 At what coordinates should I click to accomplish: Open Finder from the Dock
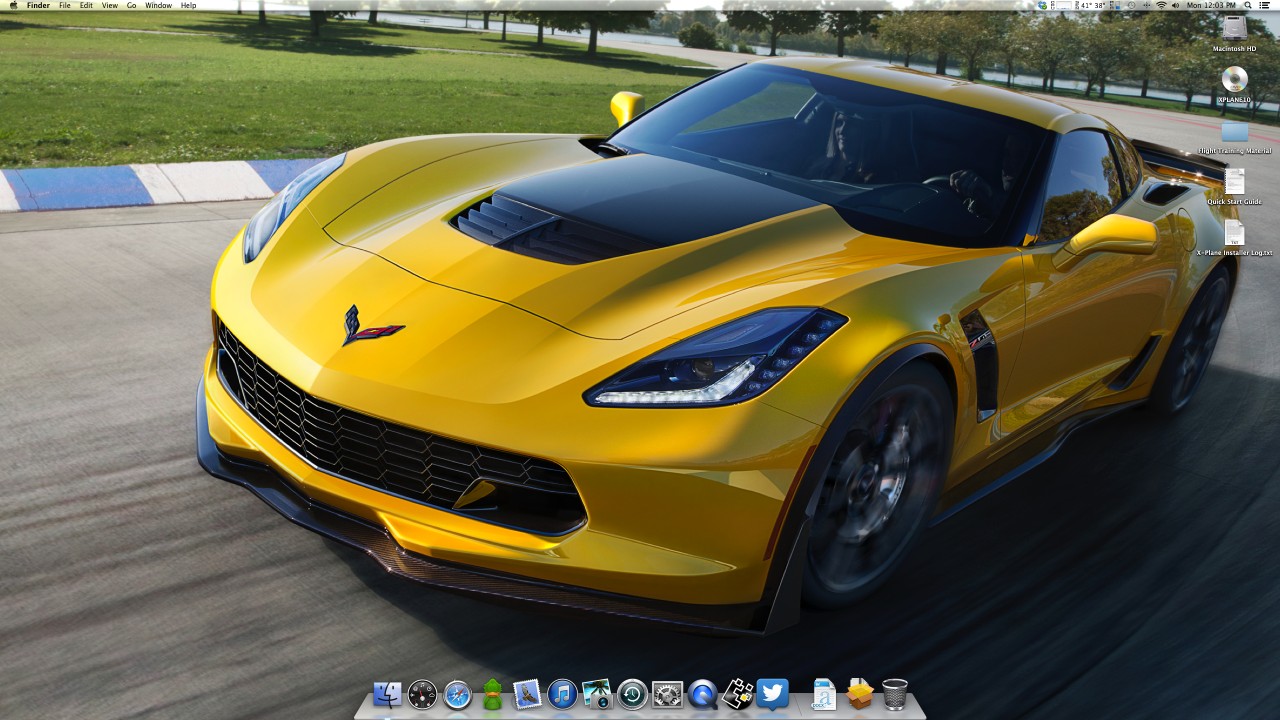point(387,694)
